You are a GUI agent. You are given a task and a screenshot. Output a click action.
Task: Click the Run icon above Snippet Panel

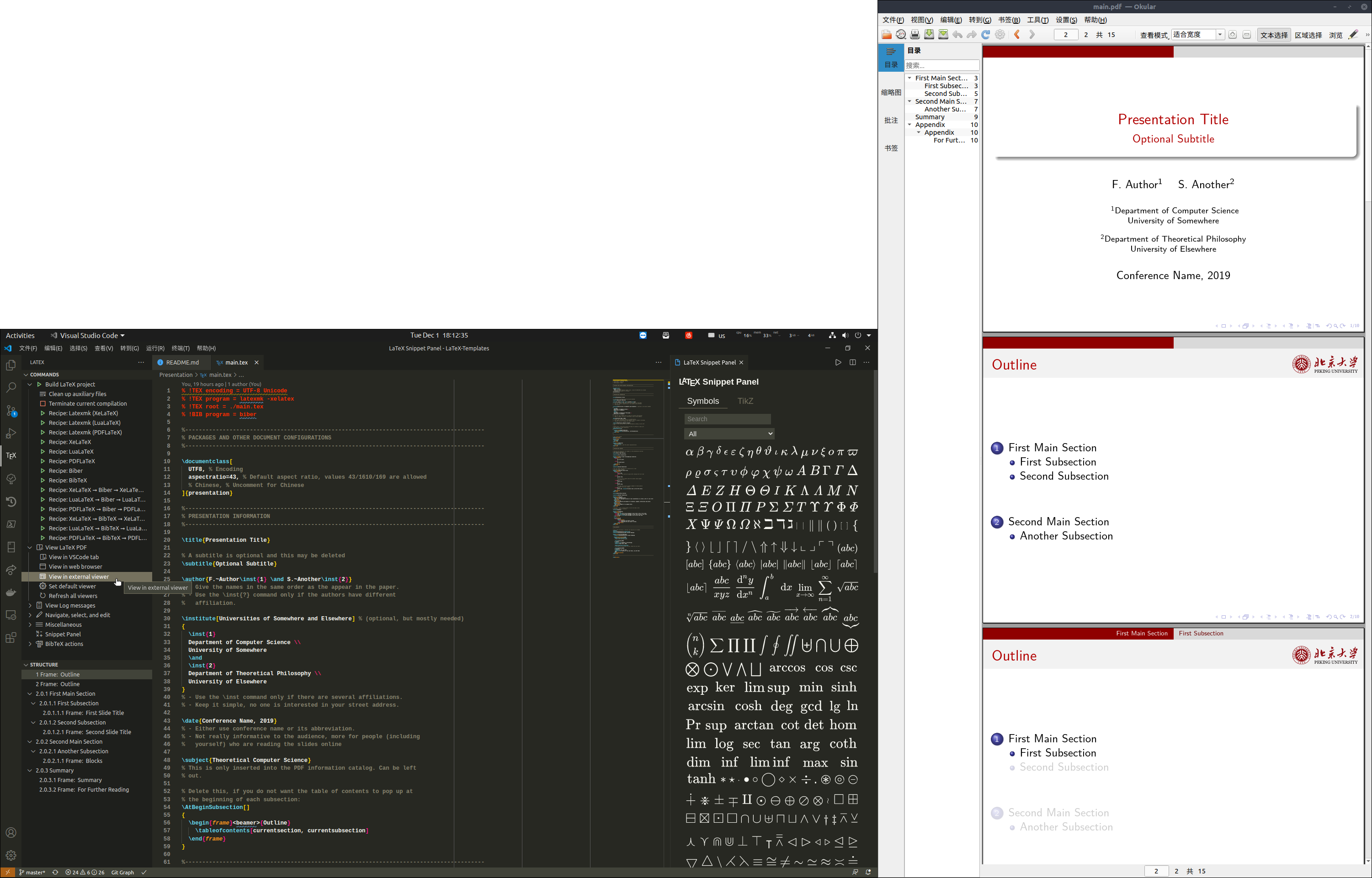coord(838,363)
